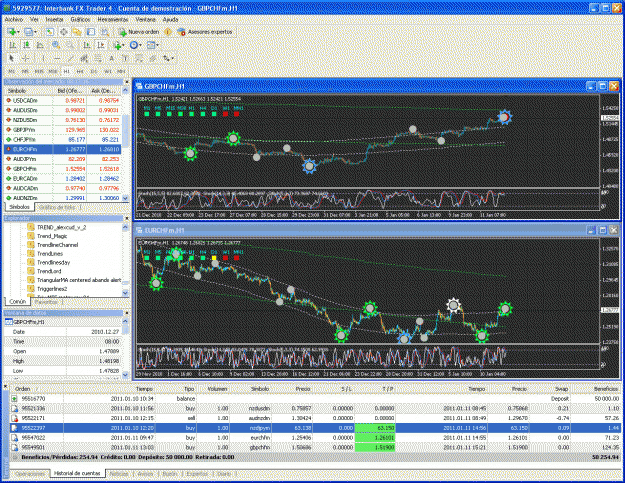This screenshot has height=483, width=625.
Task: Open the Noticias tab in the terminal
Action: (119, 474)
